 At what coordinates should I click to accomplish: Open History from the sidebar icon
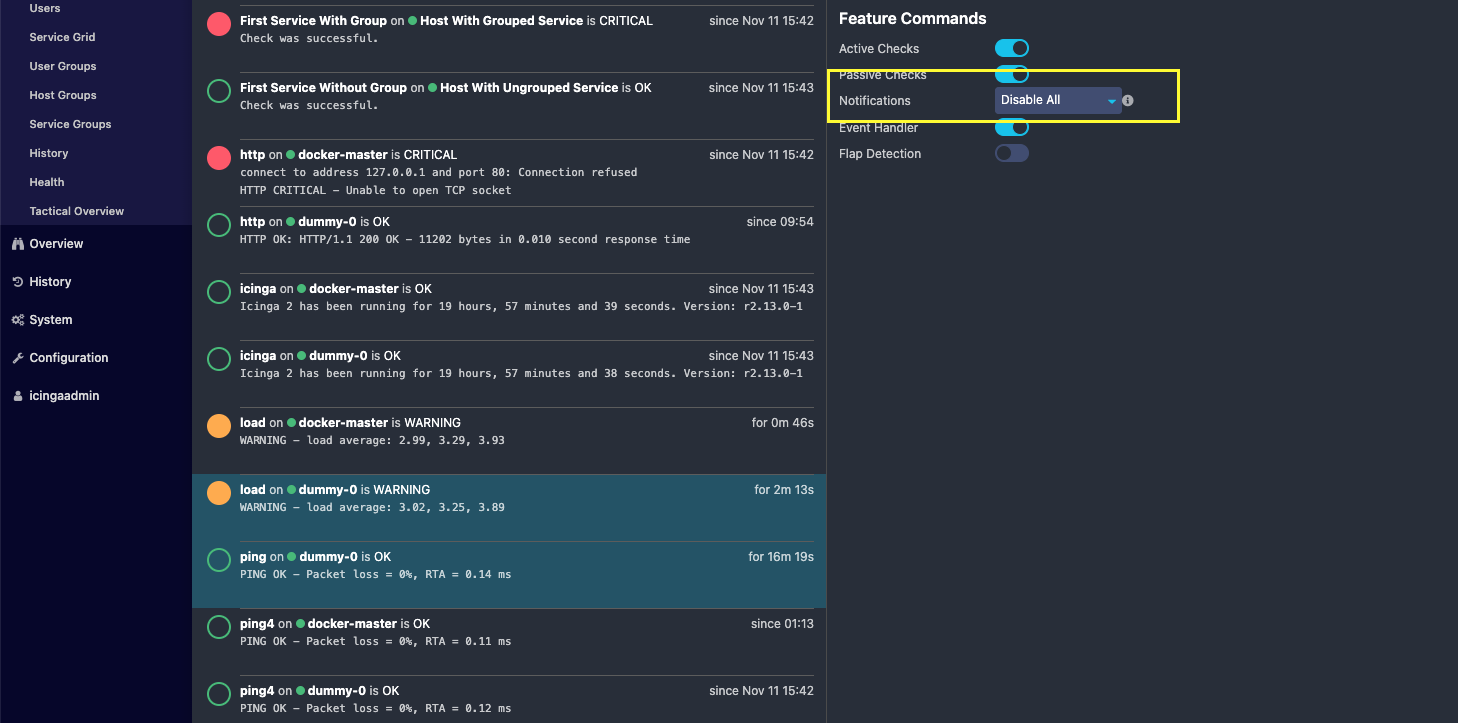(19, 281)
